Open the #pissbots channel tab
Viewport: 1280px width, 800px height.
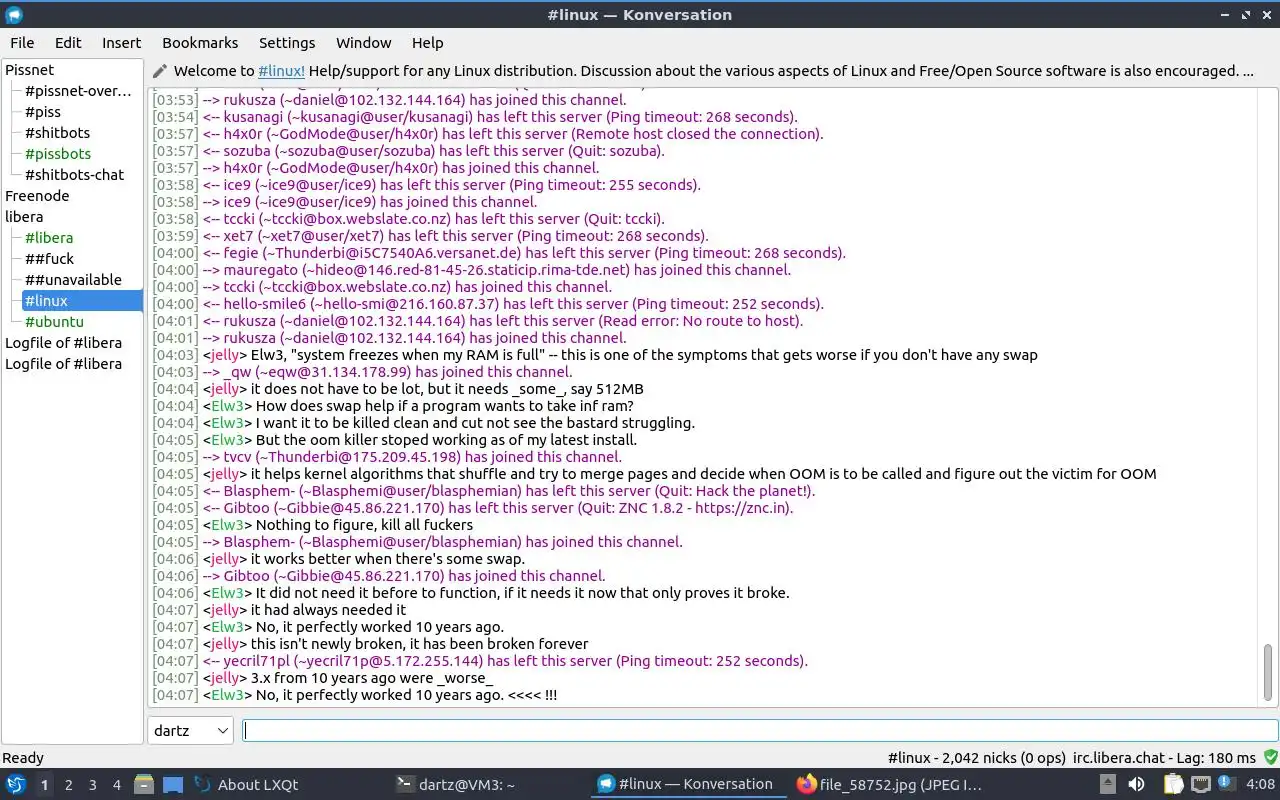(58, 154)
